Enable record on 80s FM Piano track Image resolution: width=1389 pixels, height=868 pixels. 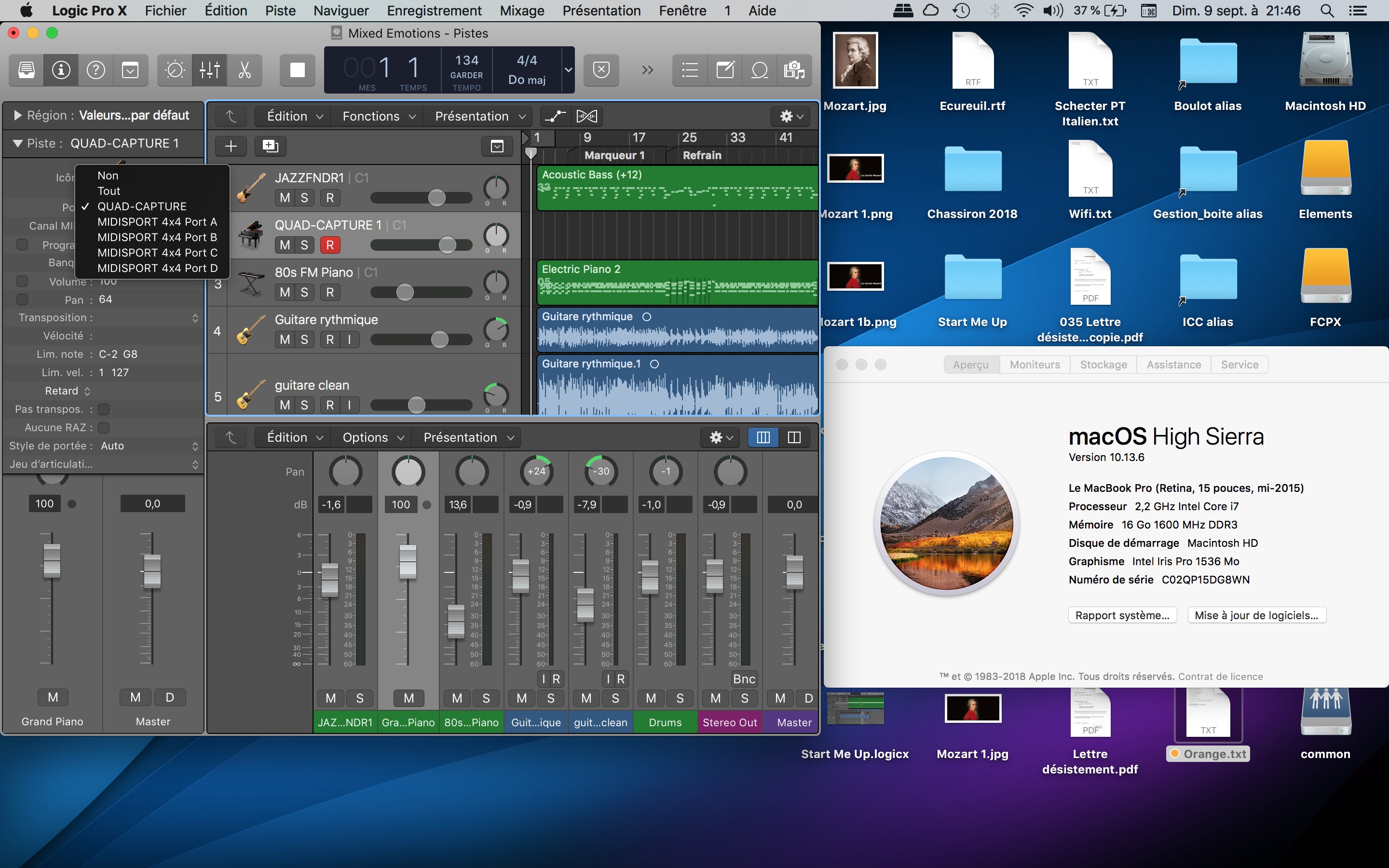point(330,292)
